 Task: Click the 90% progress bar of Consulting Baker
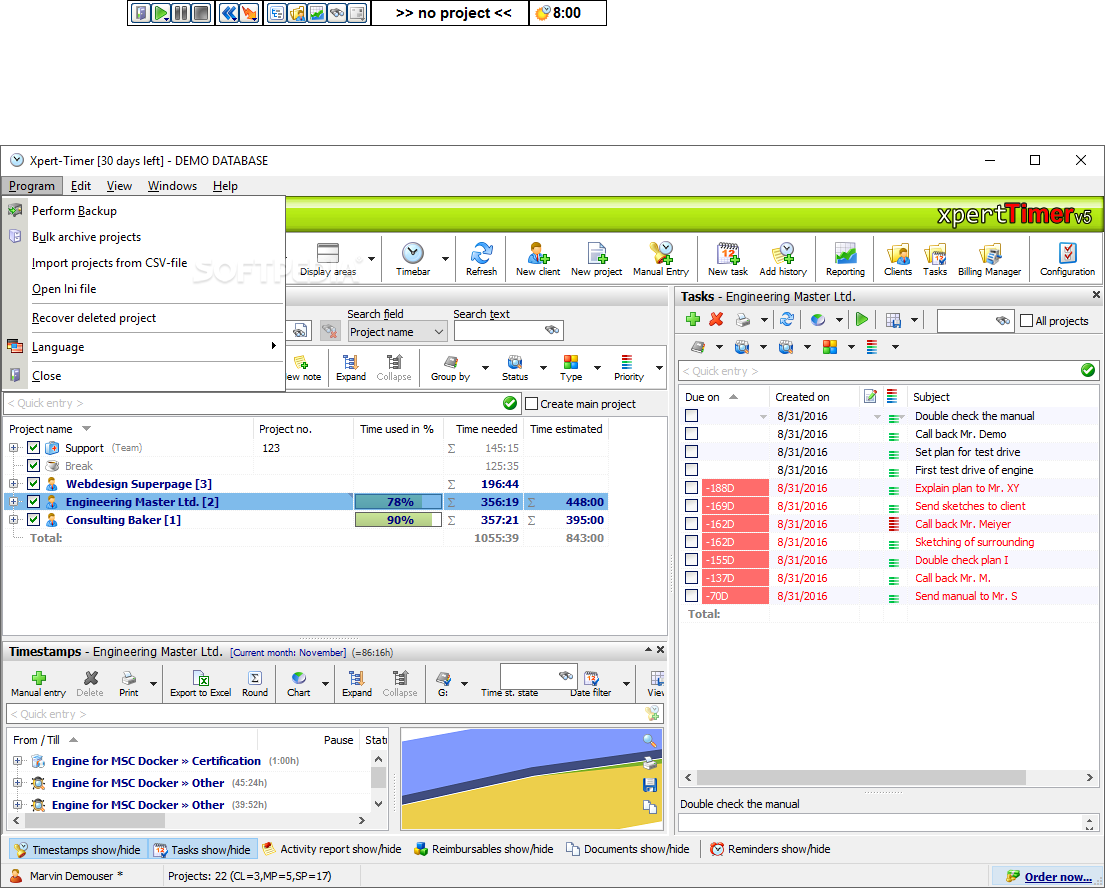click(x=398, y=520)
